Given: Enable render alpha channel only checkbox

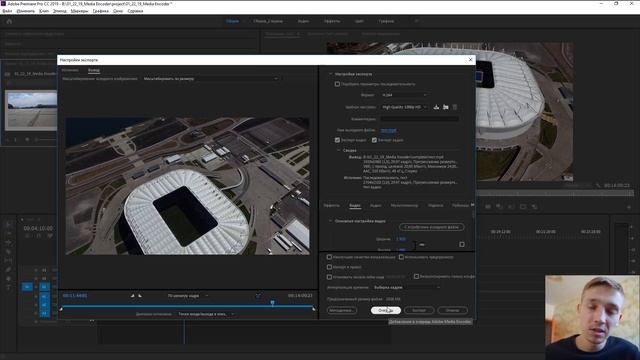Looking at the screenshot, I should point(416,276).
